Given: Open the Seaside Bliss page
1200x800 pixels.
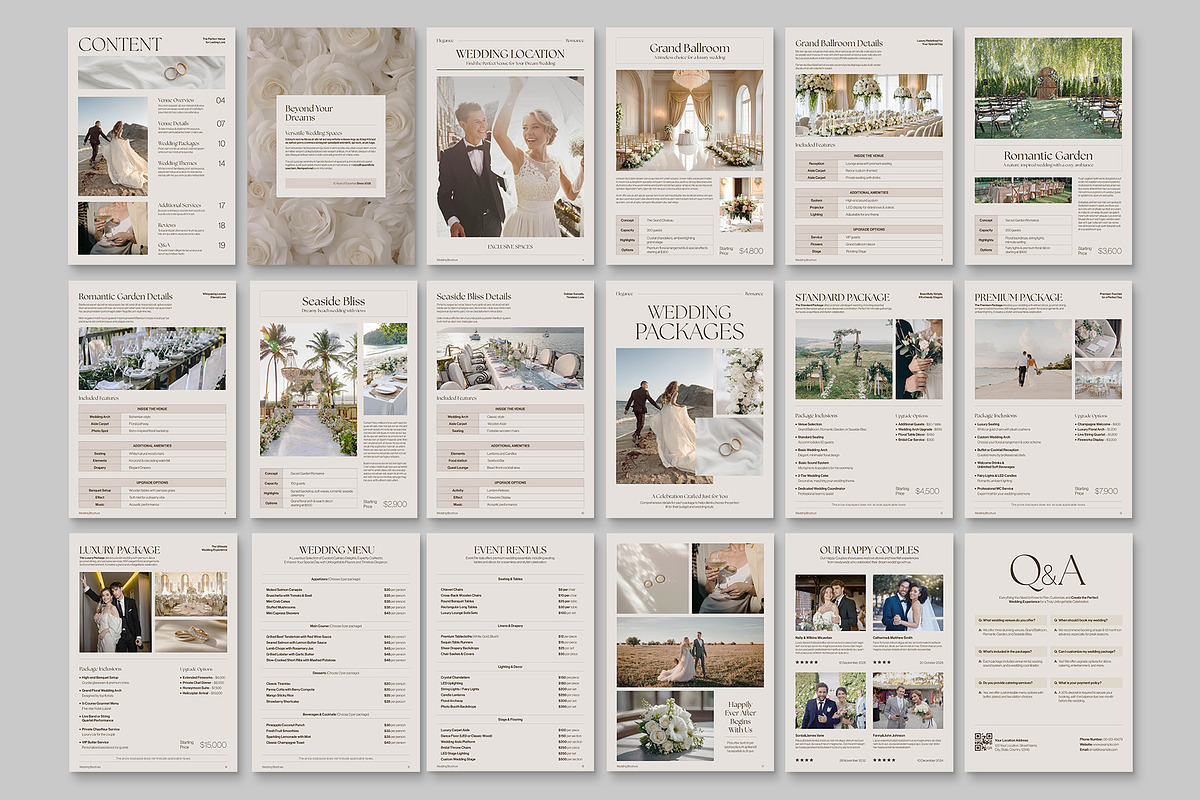Looking at the screenshot, I should pos(333,400).
